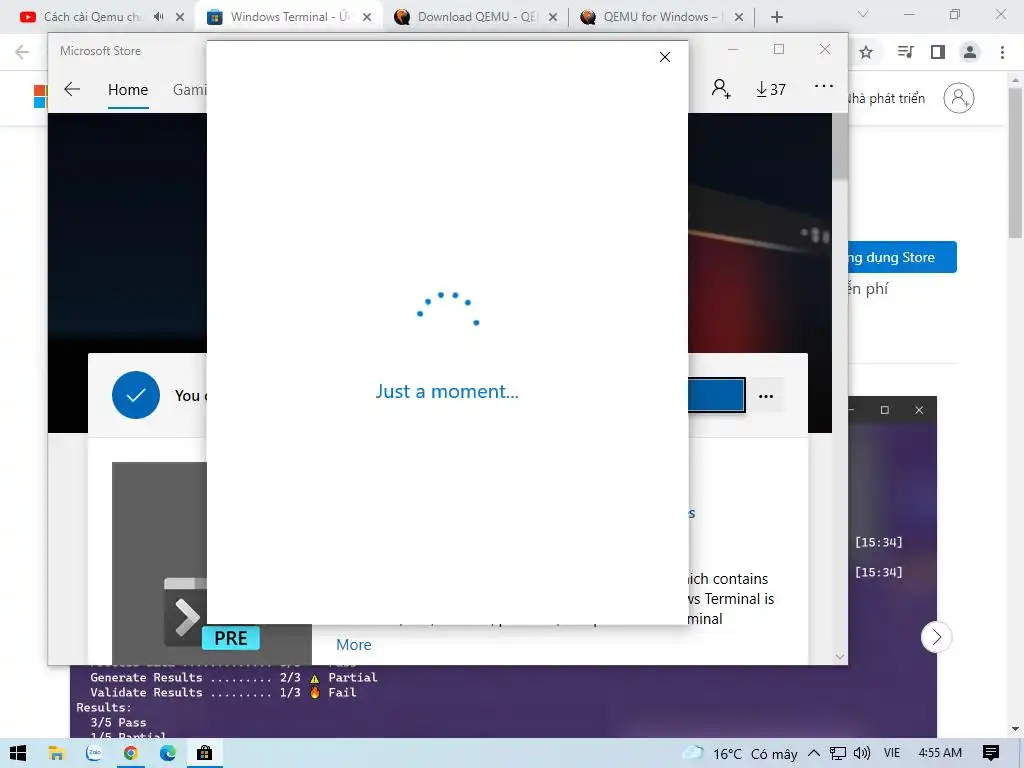This screenshot has height=768, width=1024.
Task: Open the Store 'See more' ellipsis menu
Action: (x=824, y=86)
